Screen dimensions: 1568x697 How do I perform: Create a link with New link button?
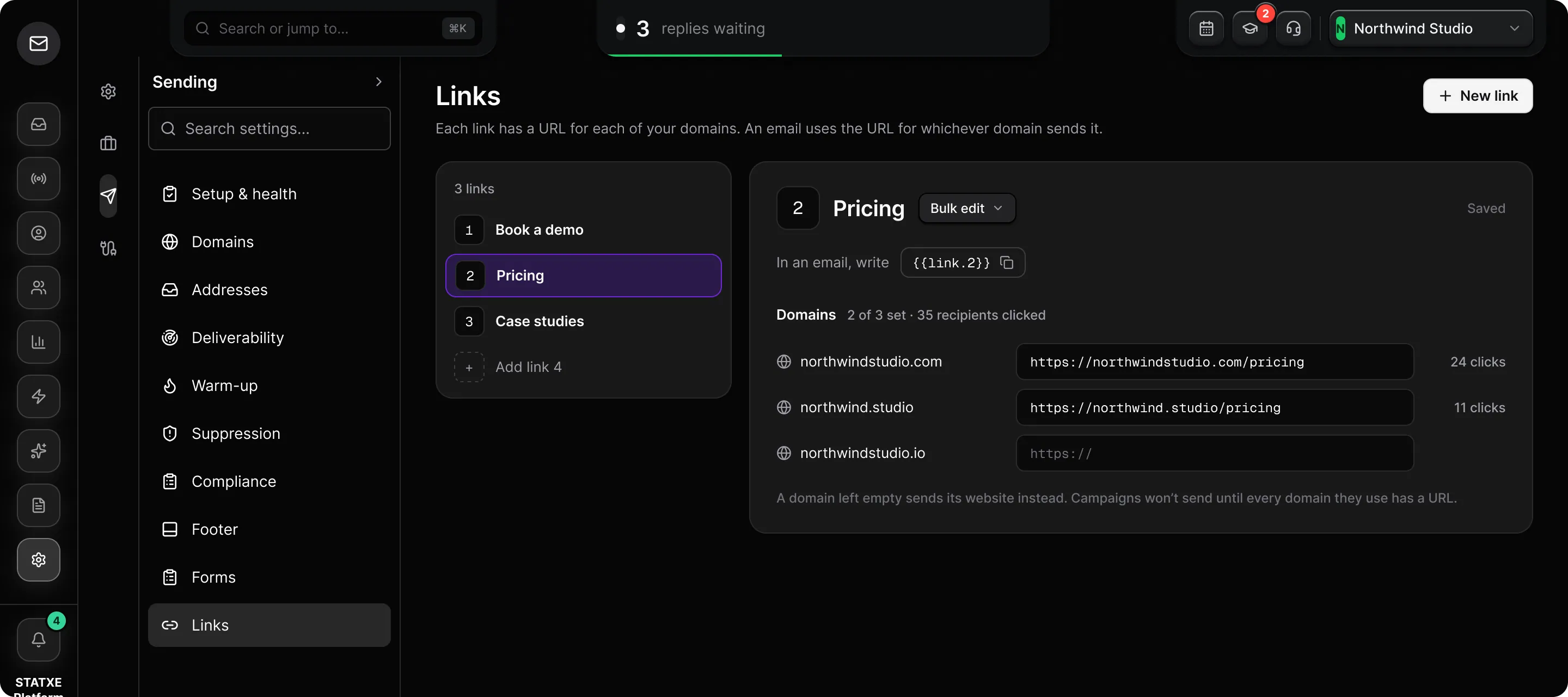tap(1477, 96)
